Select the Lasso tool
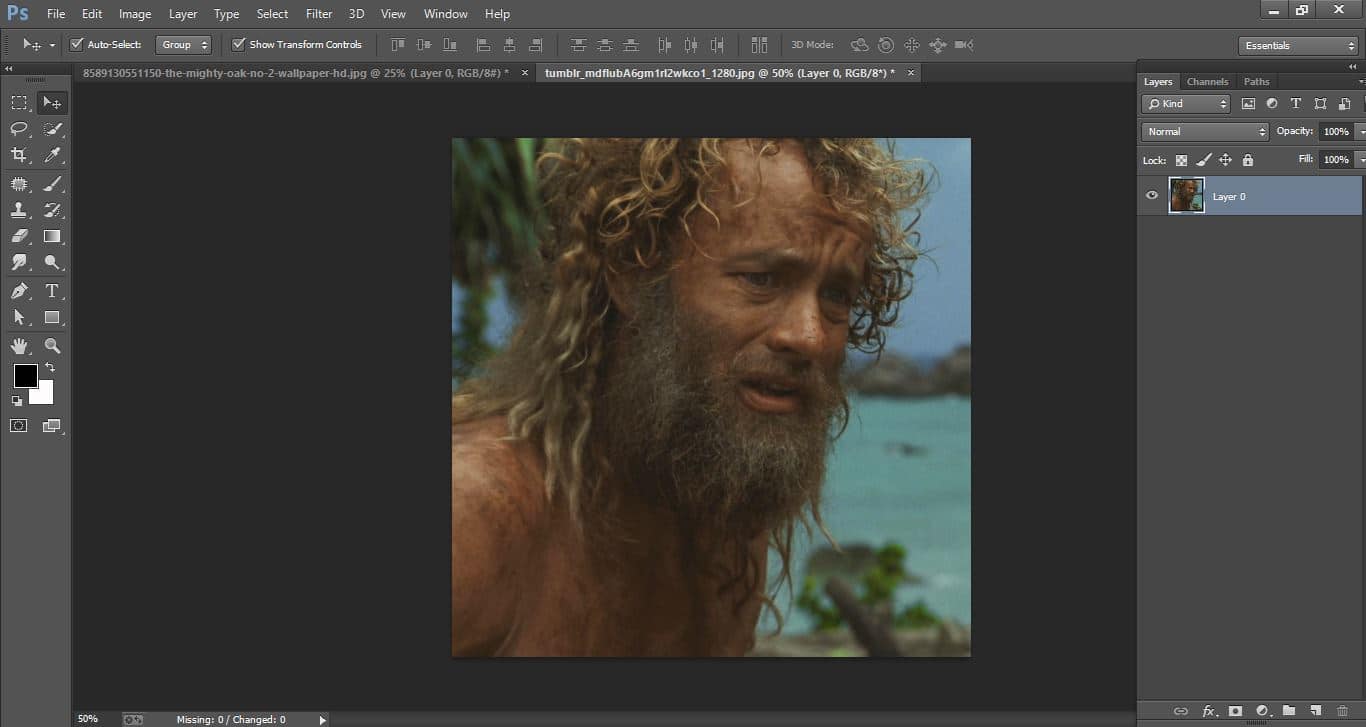 pyautogui.click(x=18, y=128)
